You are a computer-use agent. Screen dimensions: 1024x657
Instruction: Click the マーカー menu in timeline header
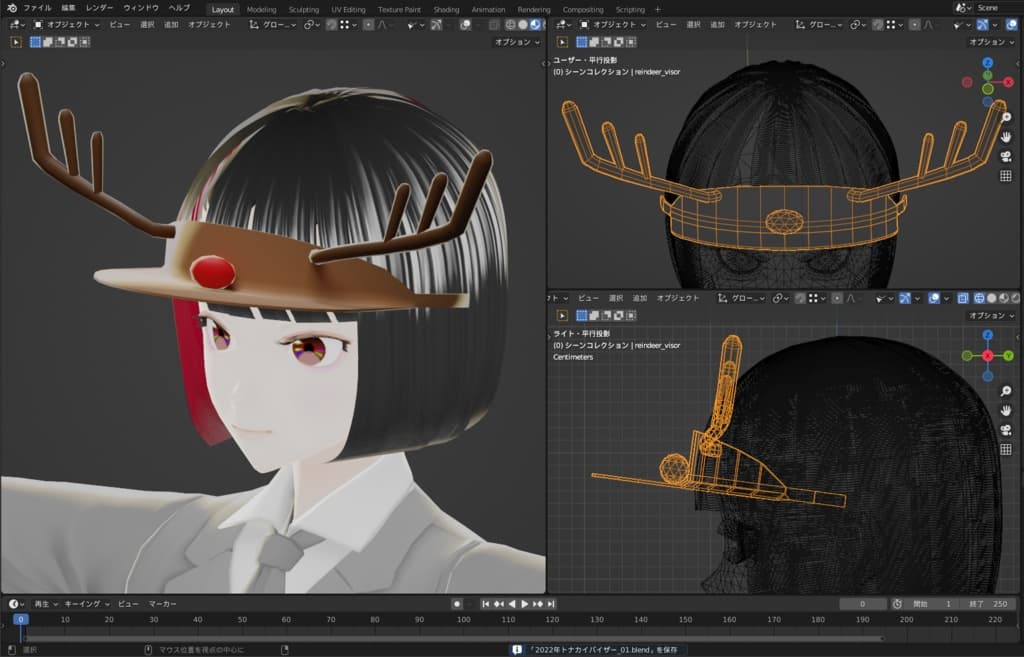point(163,604)
